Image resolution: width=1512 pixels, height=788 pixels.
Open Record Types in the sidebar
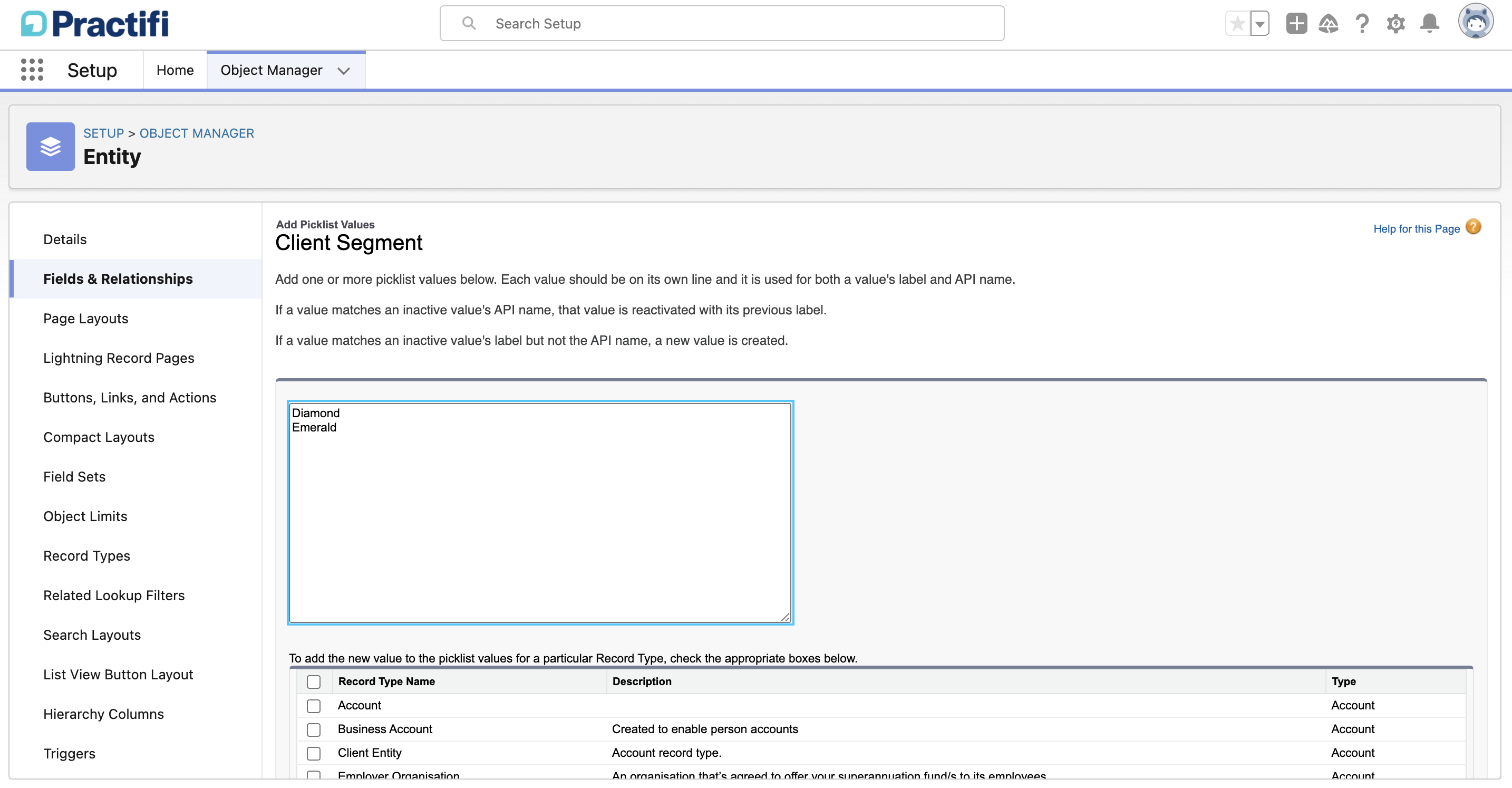(x=87, y=555)
